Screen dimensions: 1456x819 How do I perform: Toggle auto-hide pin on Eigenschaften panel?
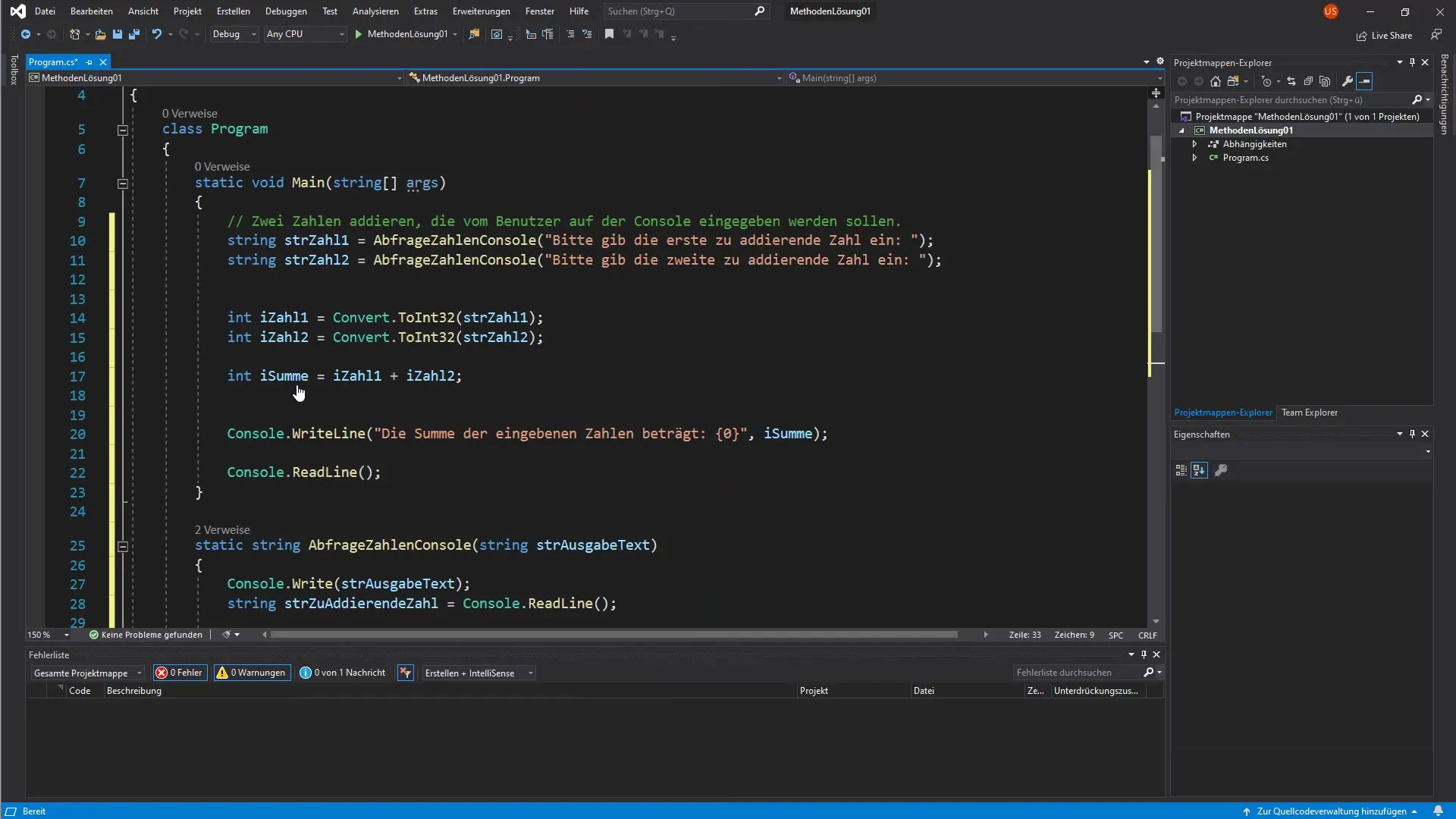click(x=1412, y=434)
